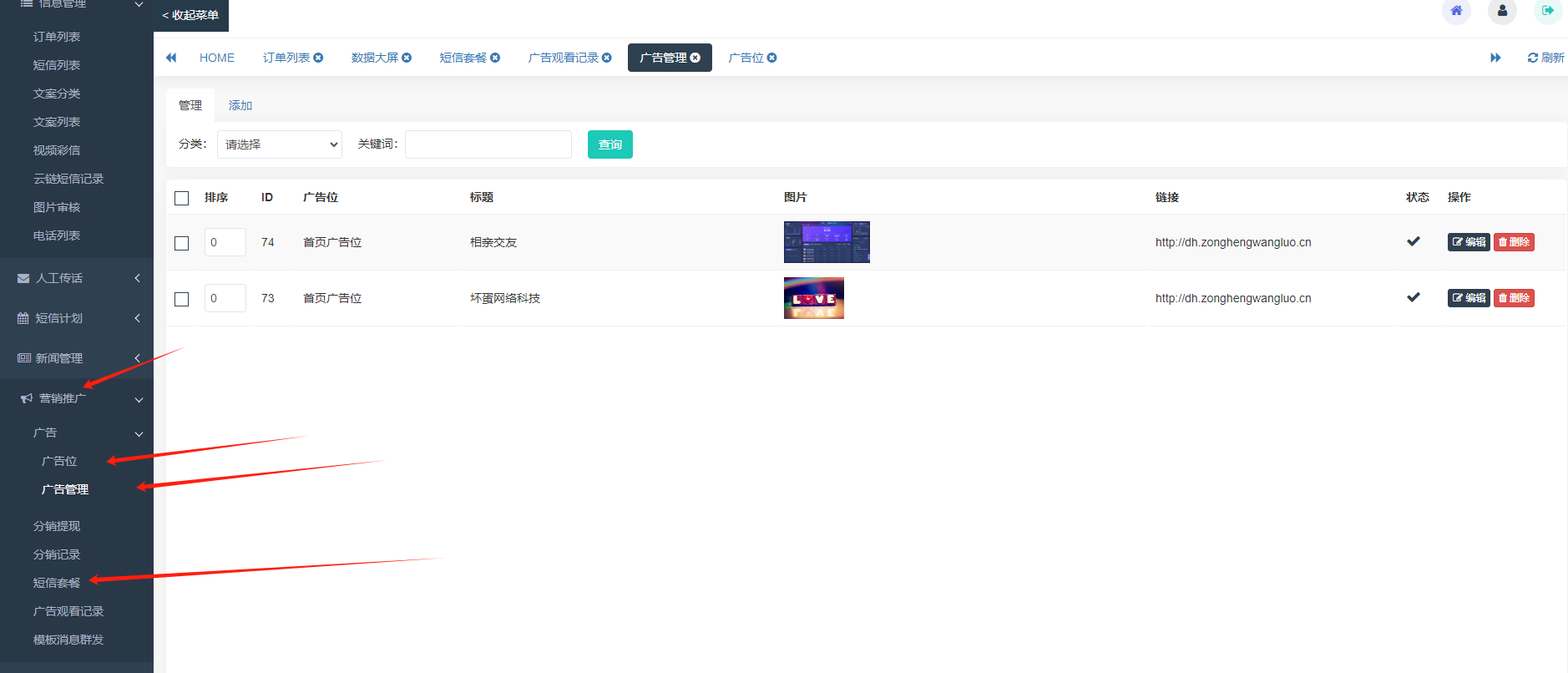Open the home icon in top bar
Image resolution: width=1568 pixels, height=673 pixels.
coord(1456,11)
